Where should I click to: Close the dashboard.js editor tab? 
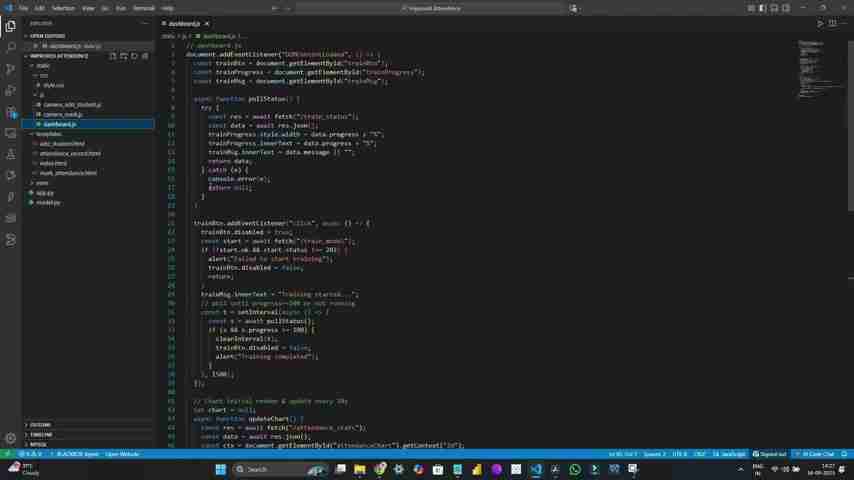pos(206,23)
